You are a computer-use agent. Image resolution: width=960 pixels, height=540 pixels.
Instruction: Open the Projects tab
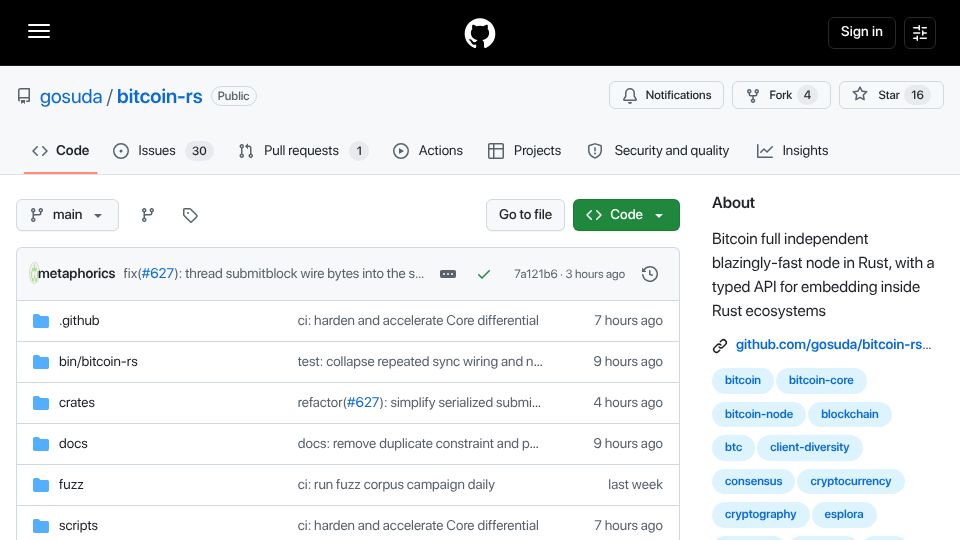[x=525, y=151]
